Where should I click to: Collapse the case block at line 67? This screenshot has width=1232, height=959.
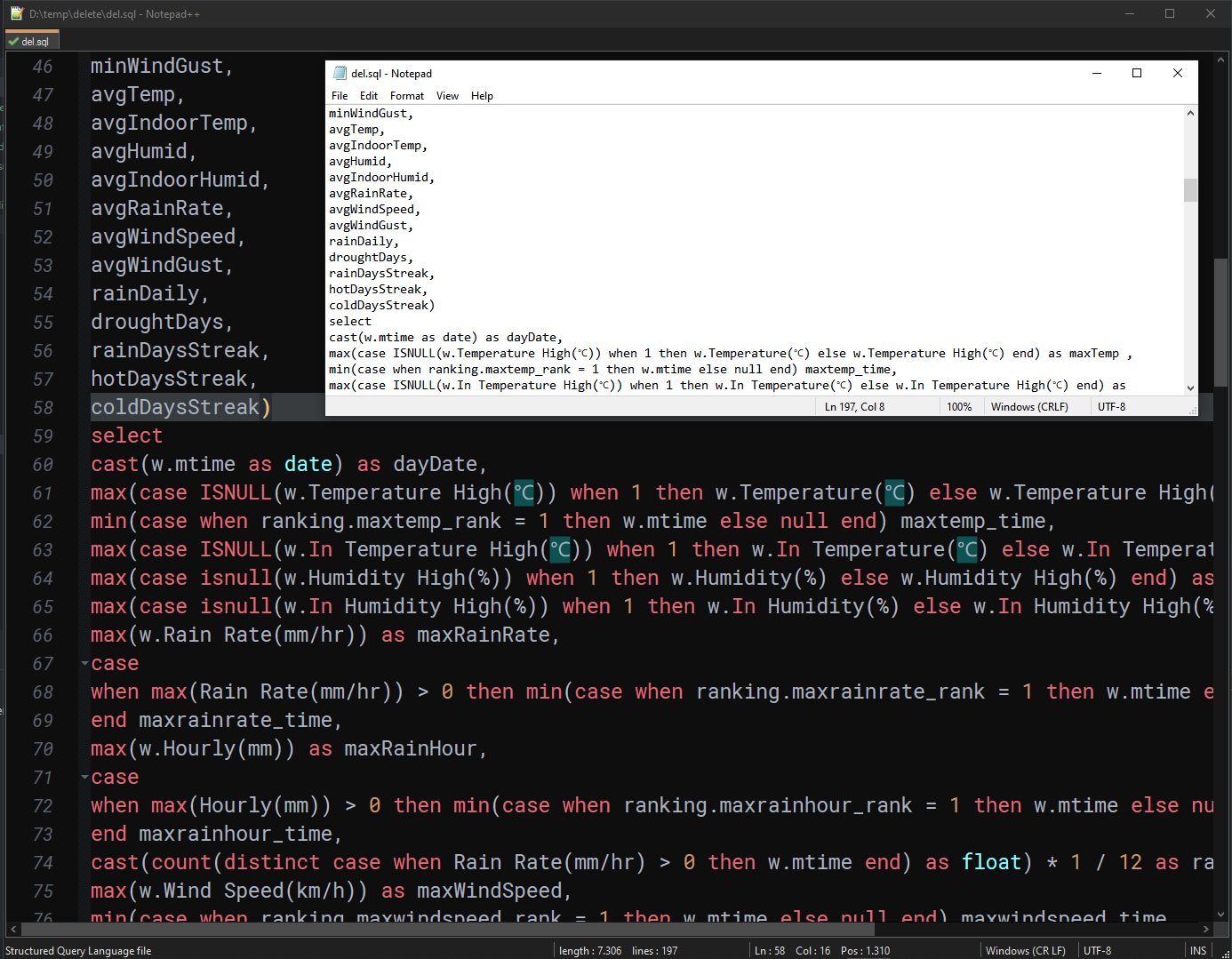84,663
